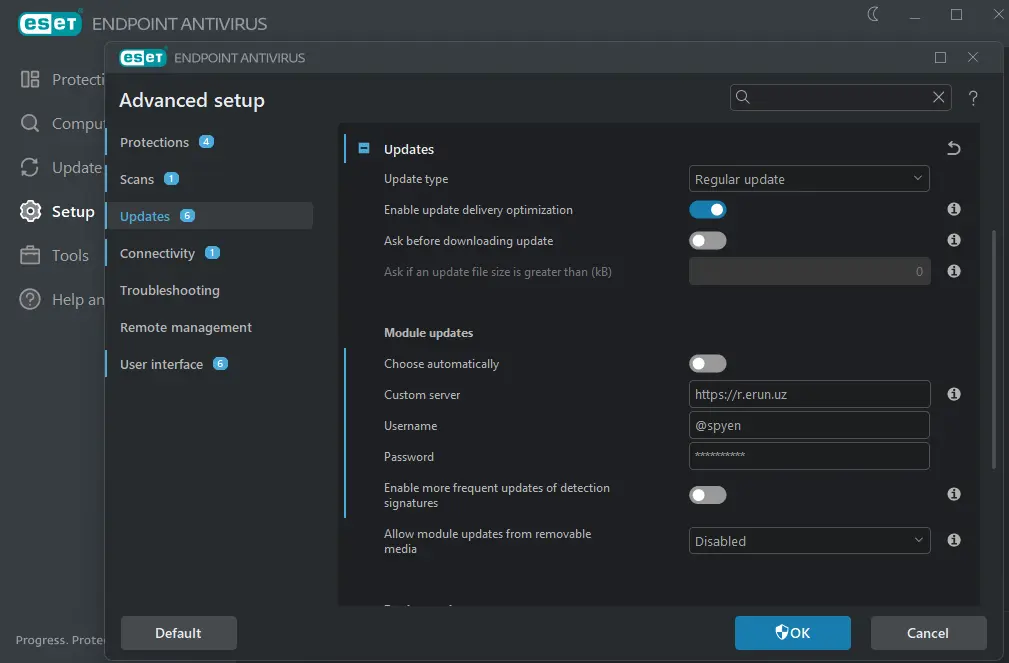The width and height of the screenshot is (1009, 663).
Task: Show info for Enable update delivery optimization
Action: pyautogui.click(x=954, y=209)
